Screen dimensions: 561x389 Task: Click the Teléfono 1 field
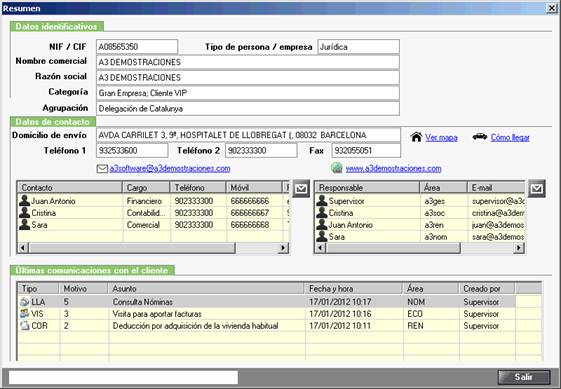pyautogui.click(x=132, y=150)
